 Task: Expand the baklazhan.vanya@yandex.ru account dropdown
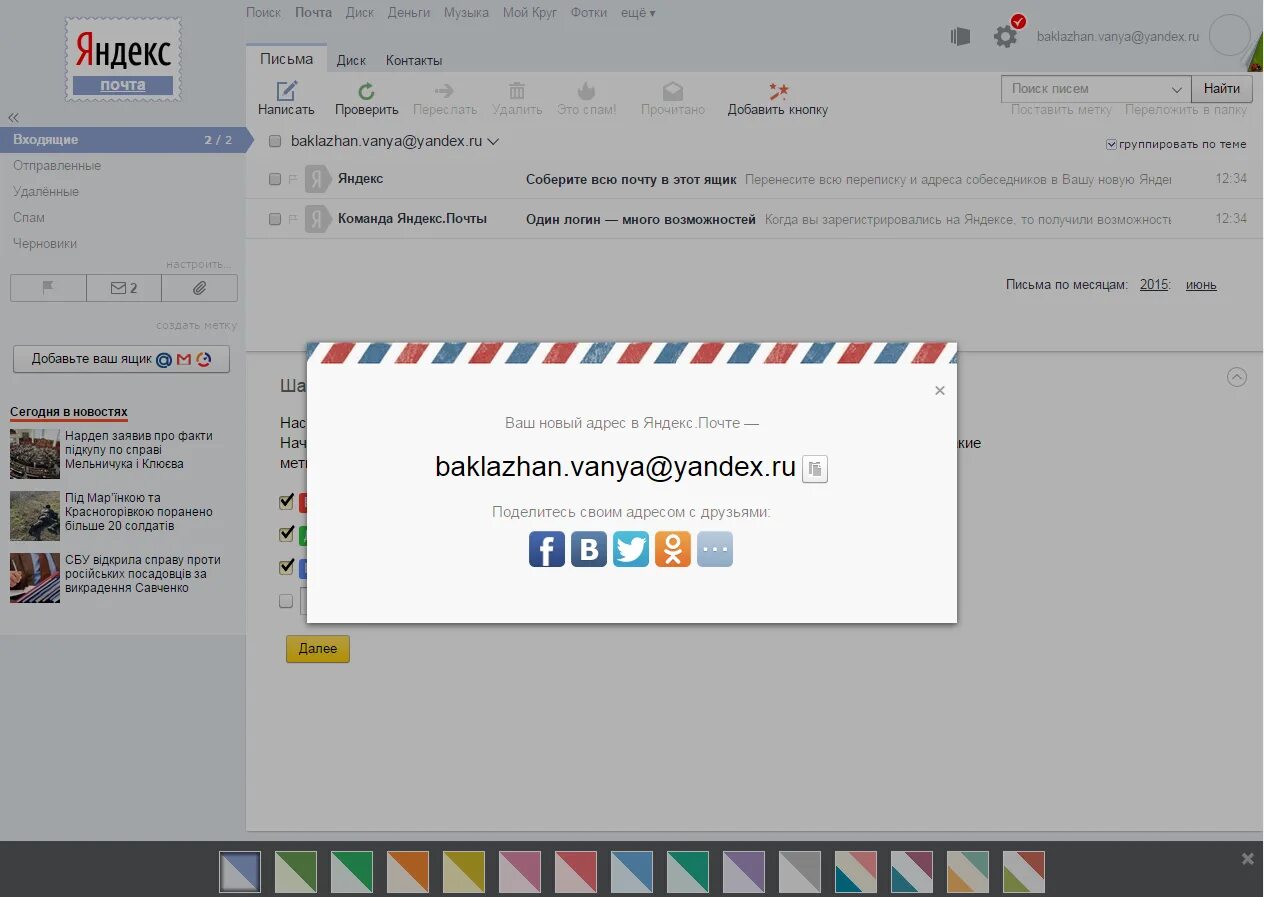pos(493,142)
